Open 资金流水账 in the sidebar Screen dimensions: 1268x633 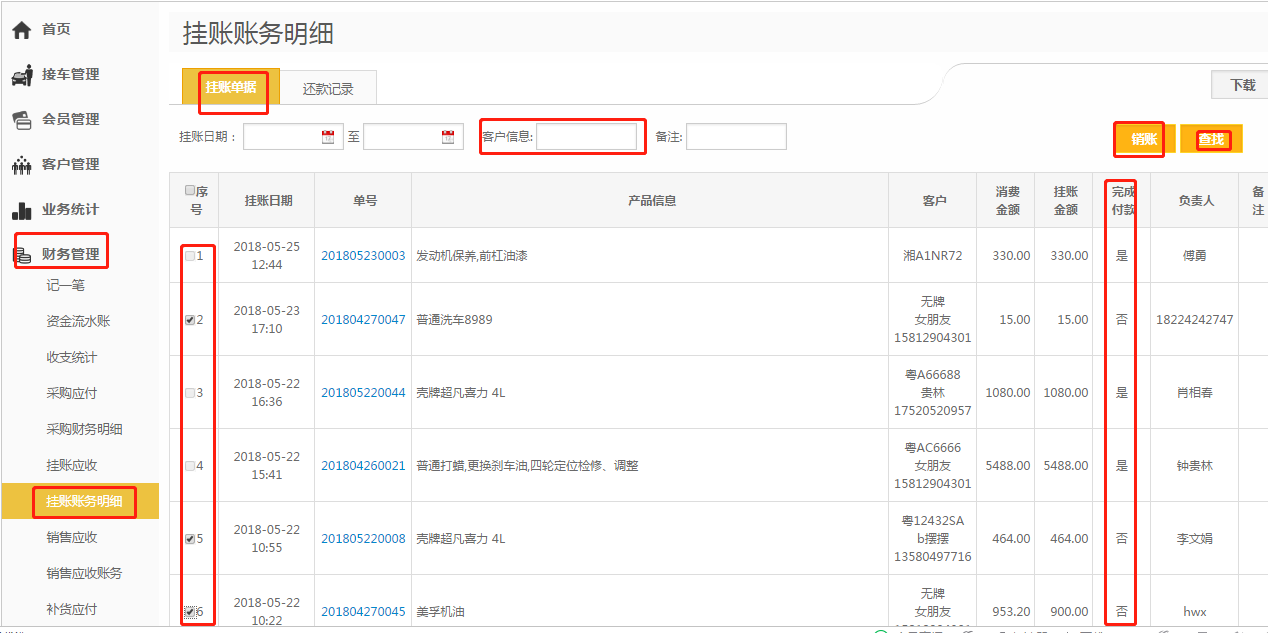(78, 321)
